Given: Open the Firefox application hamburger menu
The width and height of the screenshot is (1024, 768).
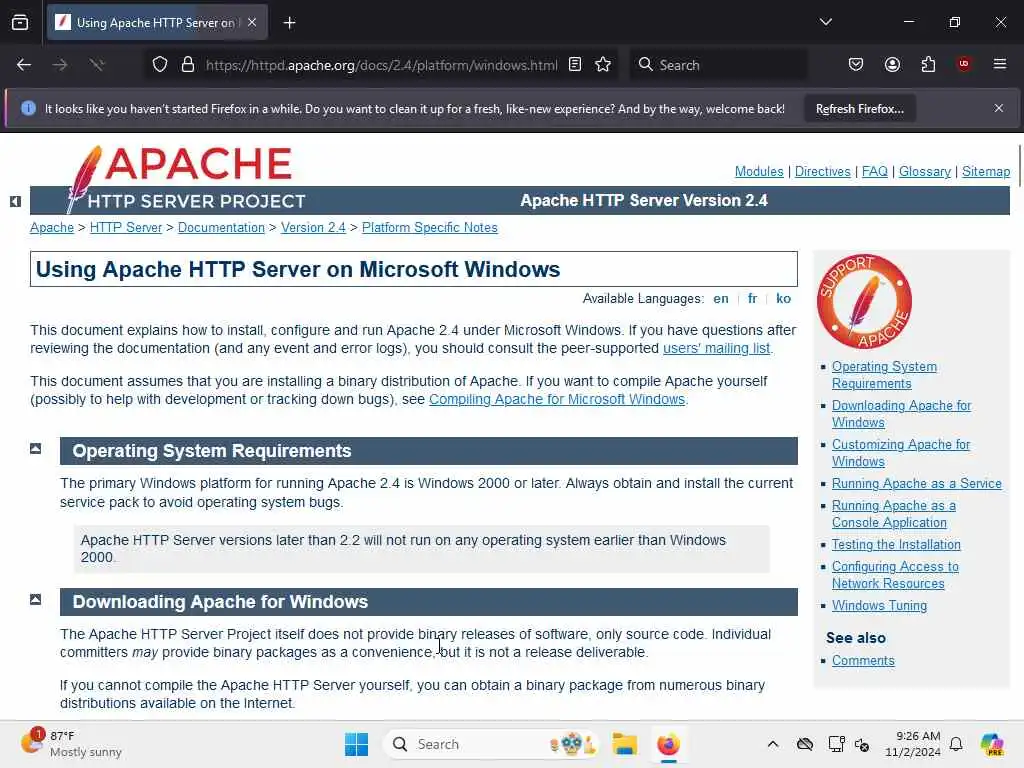Looking at the screenshot, I should [x=1000, y=64].
